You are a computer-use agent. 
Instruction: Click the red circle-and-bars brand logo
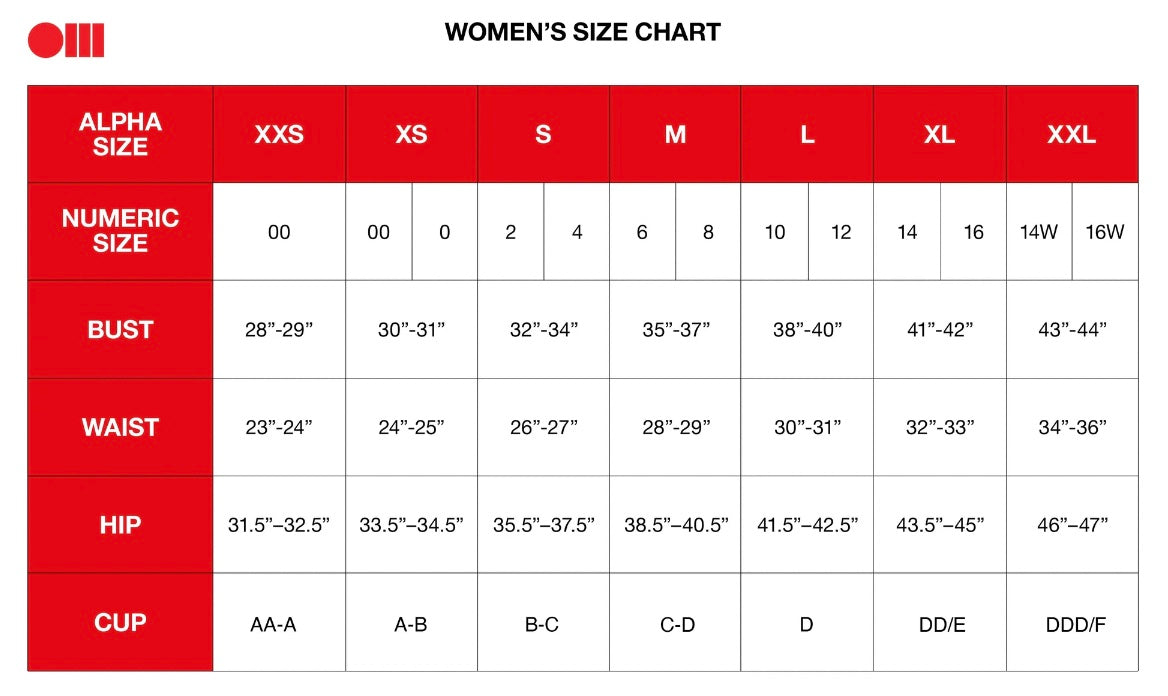tap(66, 40)
